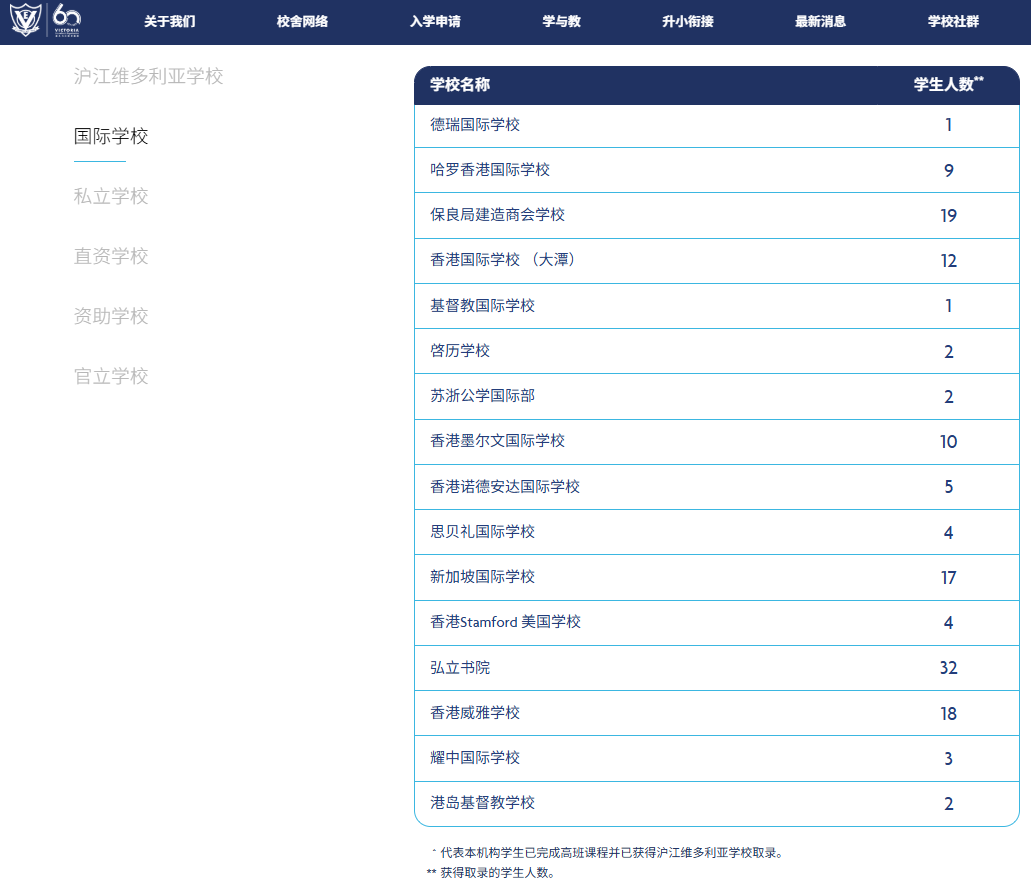Viewport: 1031px width, 895px height.
Task: Click the 哈罗香港国际学校 row name
Action: pos(490,170)
